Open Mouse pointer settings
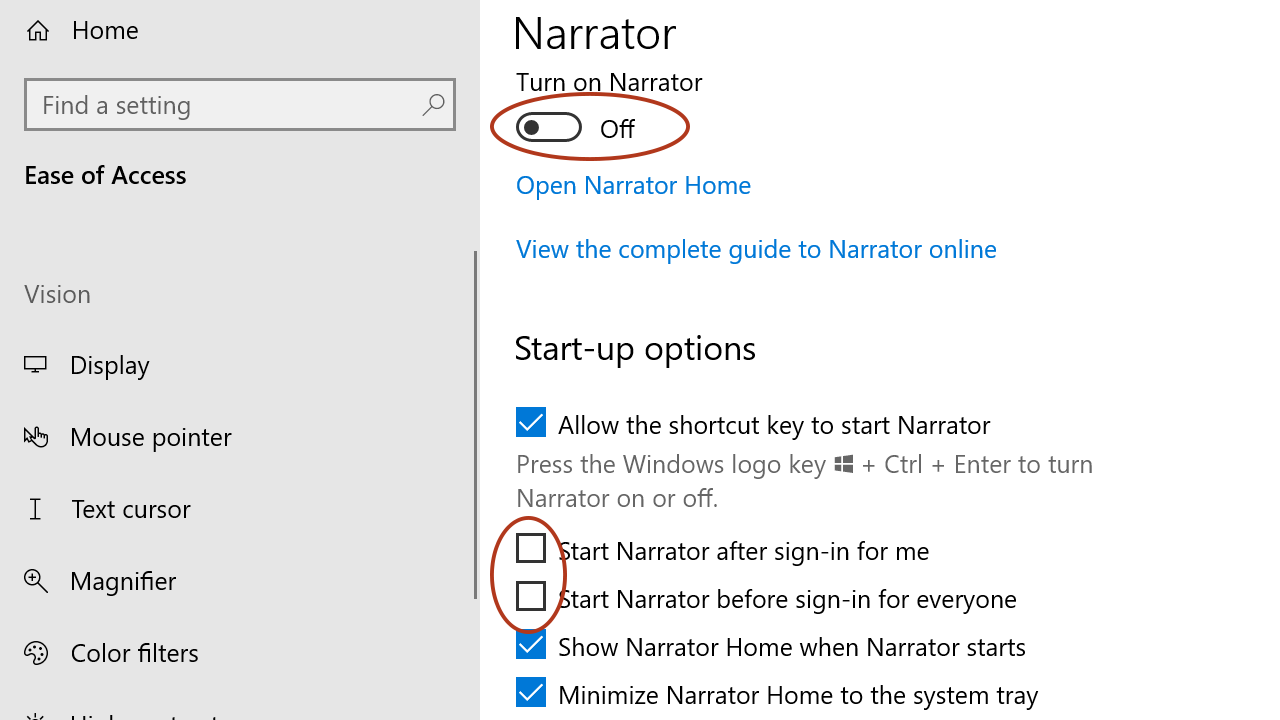This screenshot has width=1280, height=720. tap(151, 437)
